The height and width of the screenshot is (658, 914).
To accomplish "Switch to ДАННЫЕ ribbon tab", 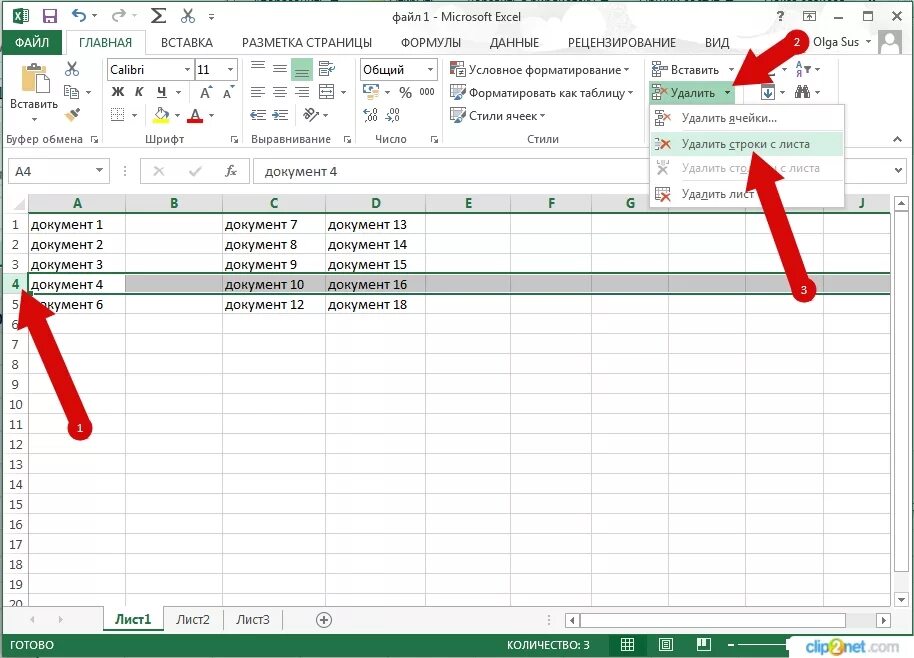I will click(x=514, y=43).
